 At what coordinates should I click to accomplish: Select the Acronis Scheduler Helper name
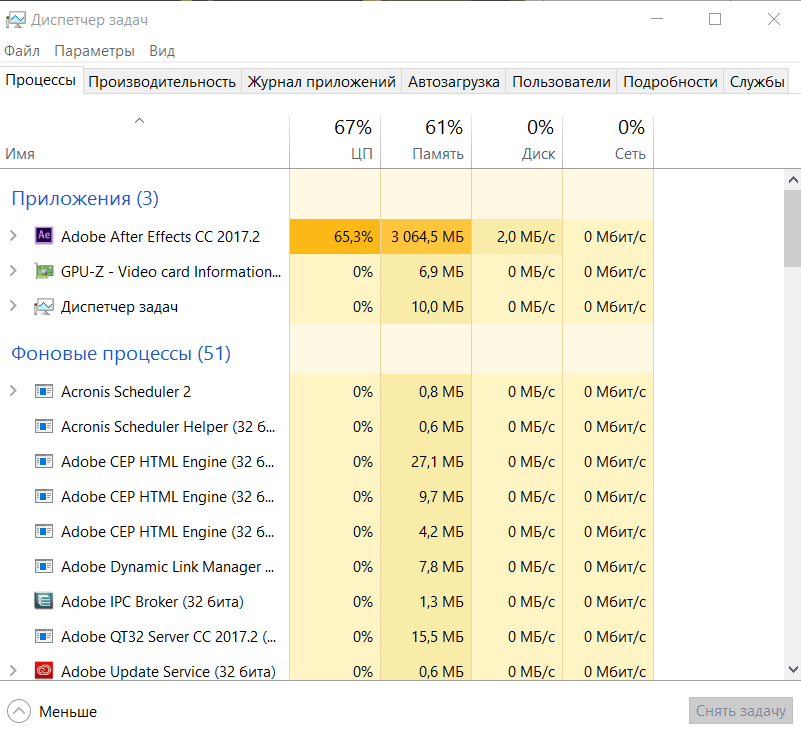(168, 427)
